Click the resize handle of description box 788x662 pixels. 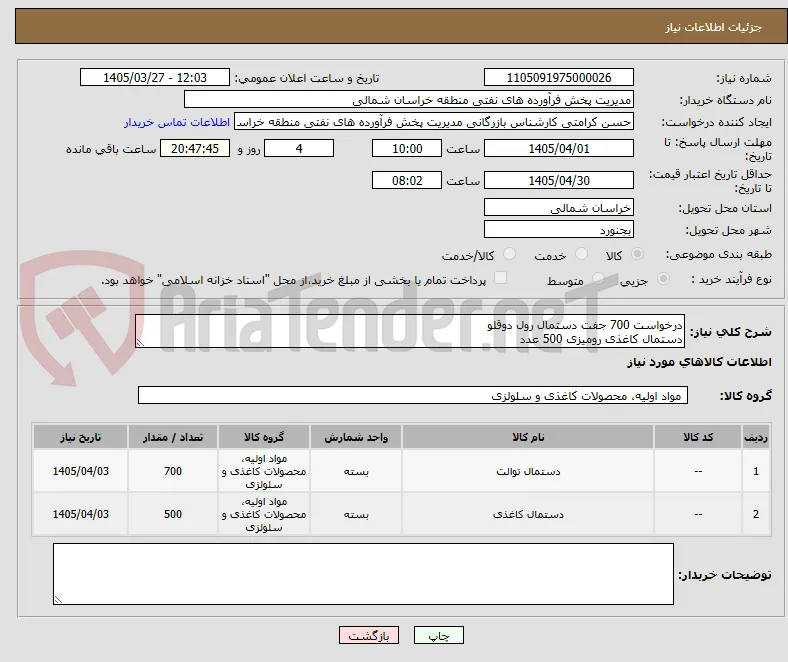click(x=140, y=343)
